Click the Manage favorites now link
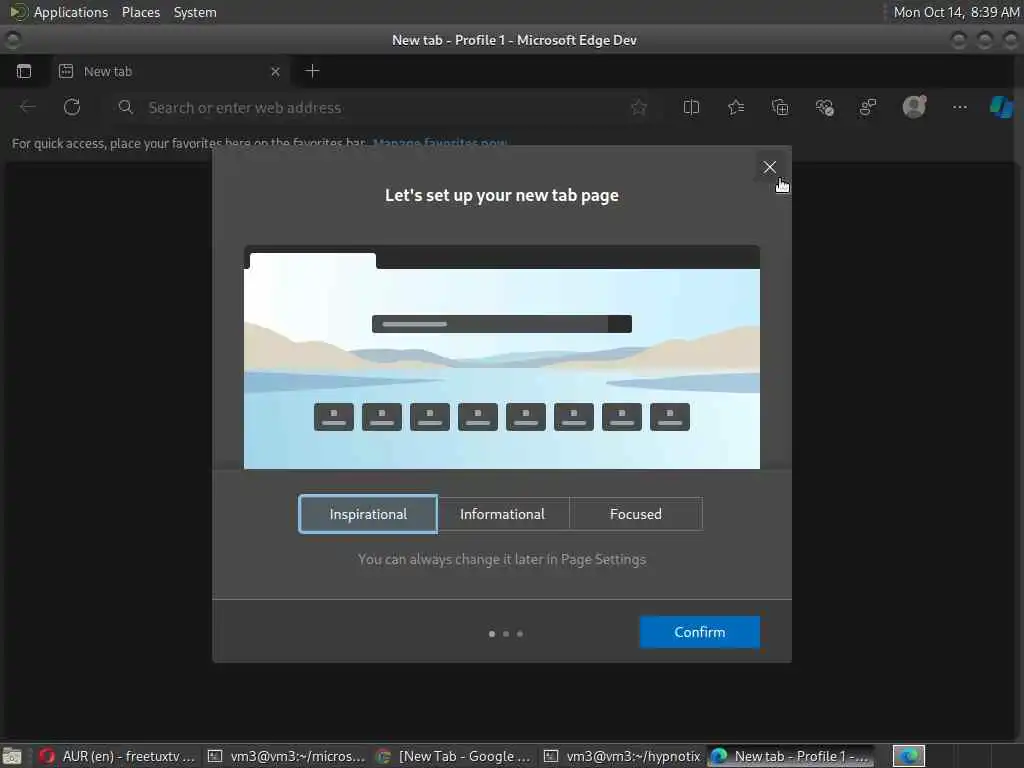Viewport: 1024px width, 768px height. [x=440, y=143]
